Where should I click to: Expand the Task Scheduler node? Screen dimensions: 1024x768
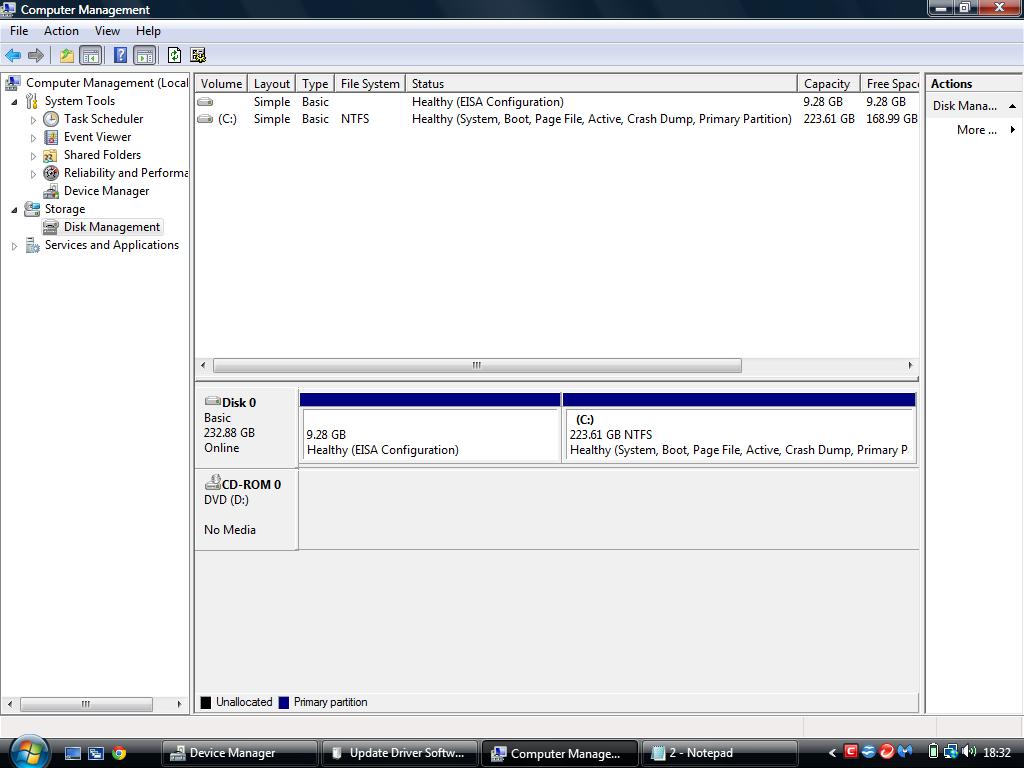tap(33, 120)
